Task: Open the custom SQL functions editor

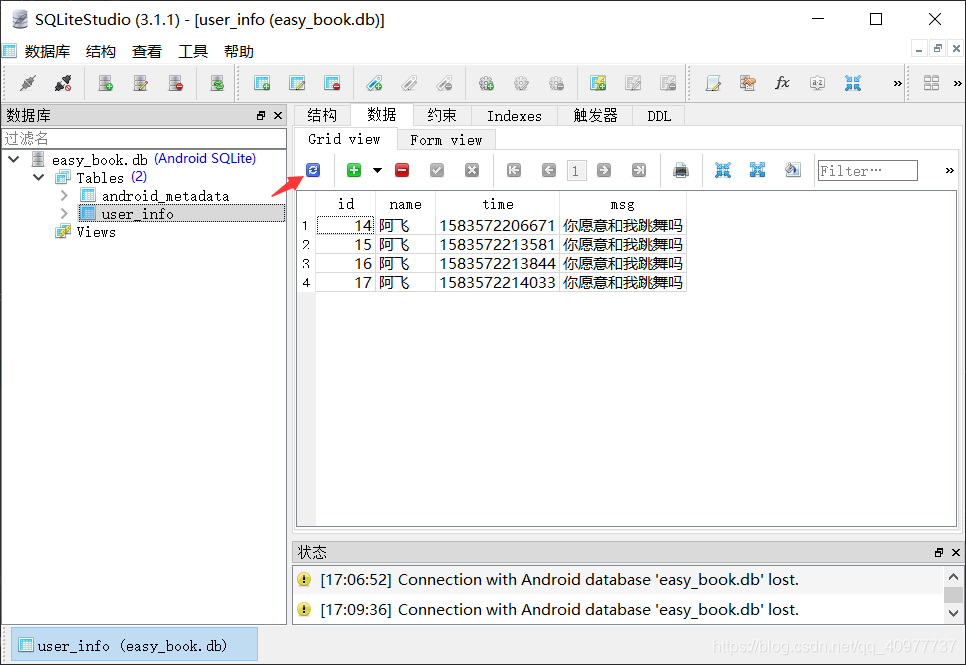Action: pos(782,83)
